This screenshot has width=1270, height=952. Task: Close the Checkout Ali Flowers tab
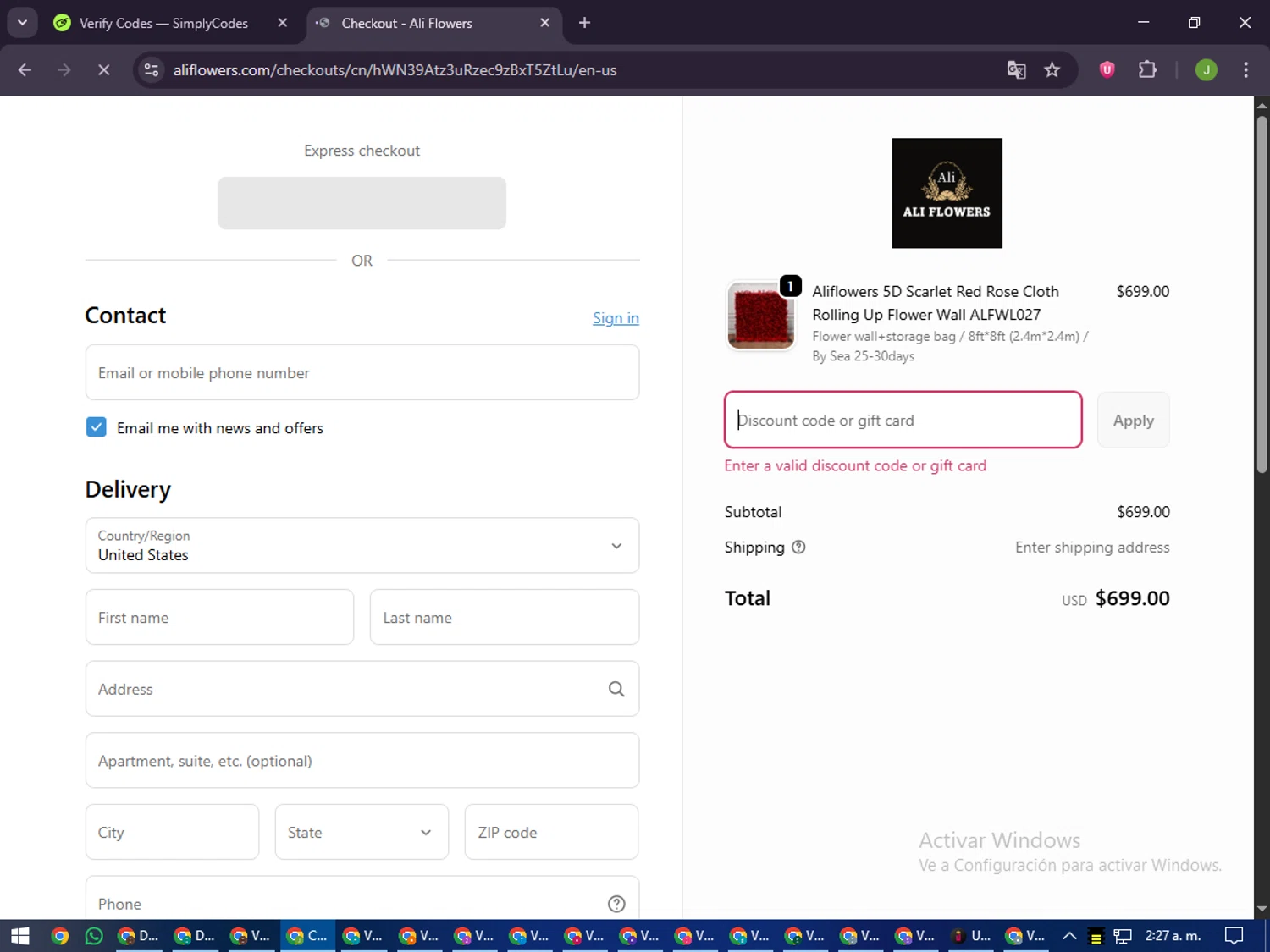coord(544,23)
